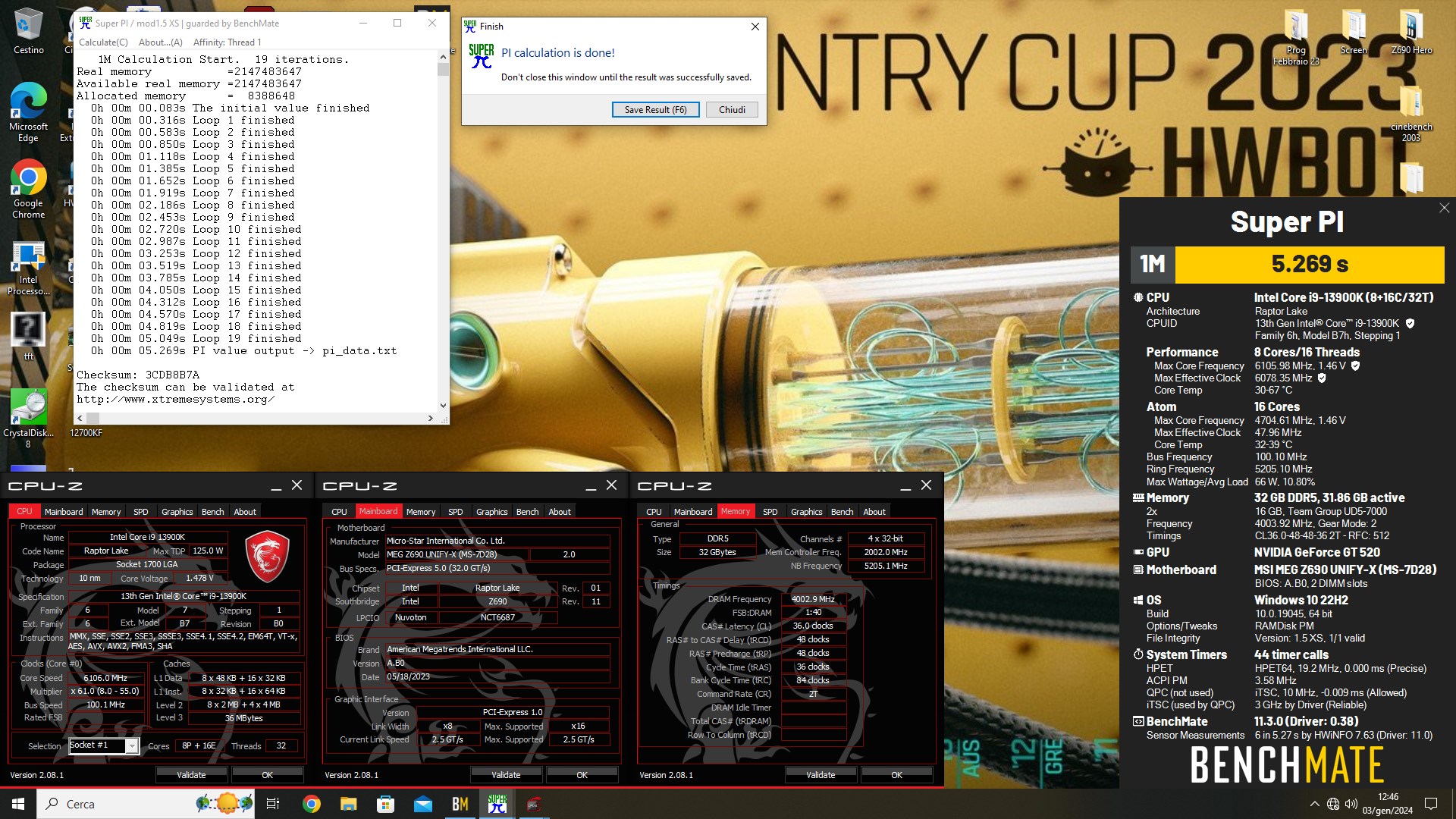The image size is (1456, 819).
Task: Open Bench tab in third CPU-Z window
Action: click(842, 512)
